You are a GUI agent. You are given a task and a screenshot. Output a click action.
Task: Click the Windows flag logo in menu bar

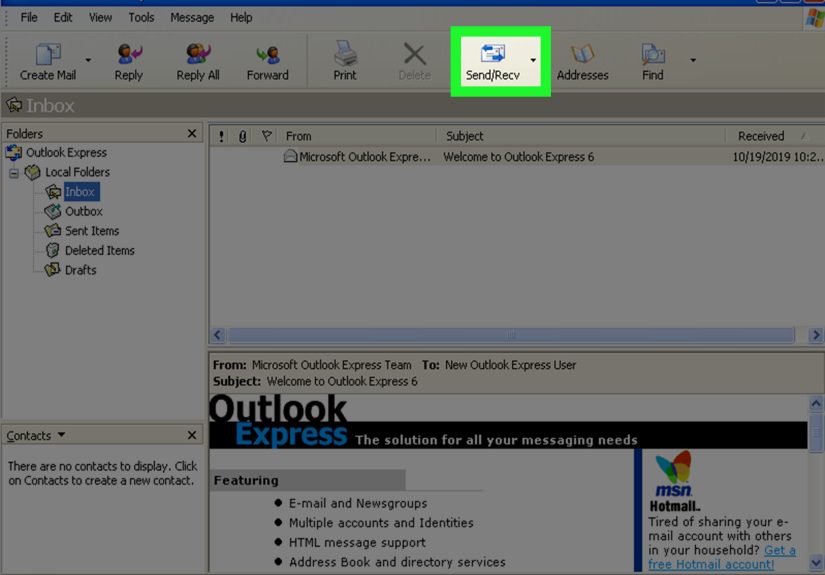(815, 18)
